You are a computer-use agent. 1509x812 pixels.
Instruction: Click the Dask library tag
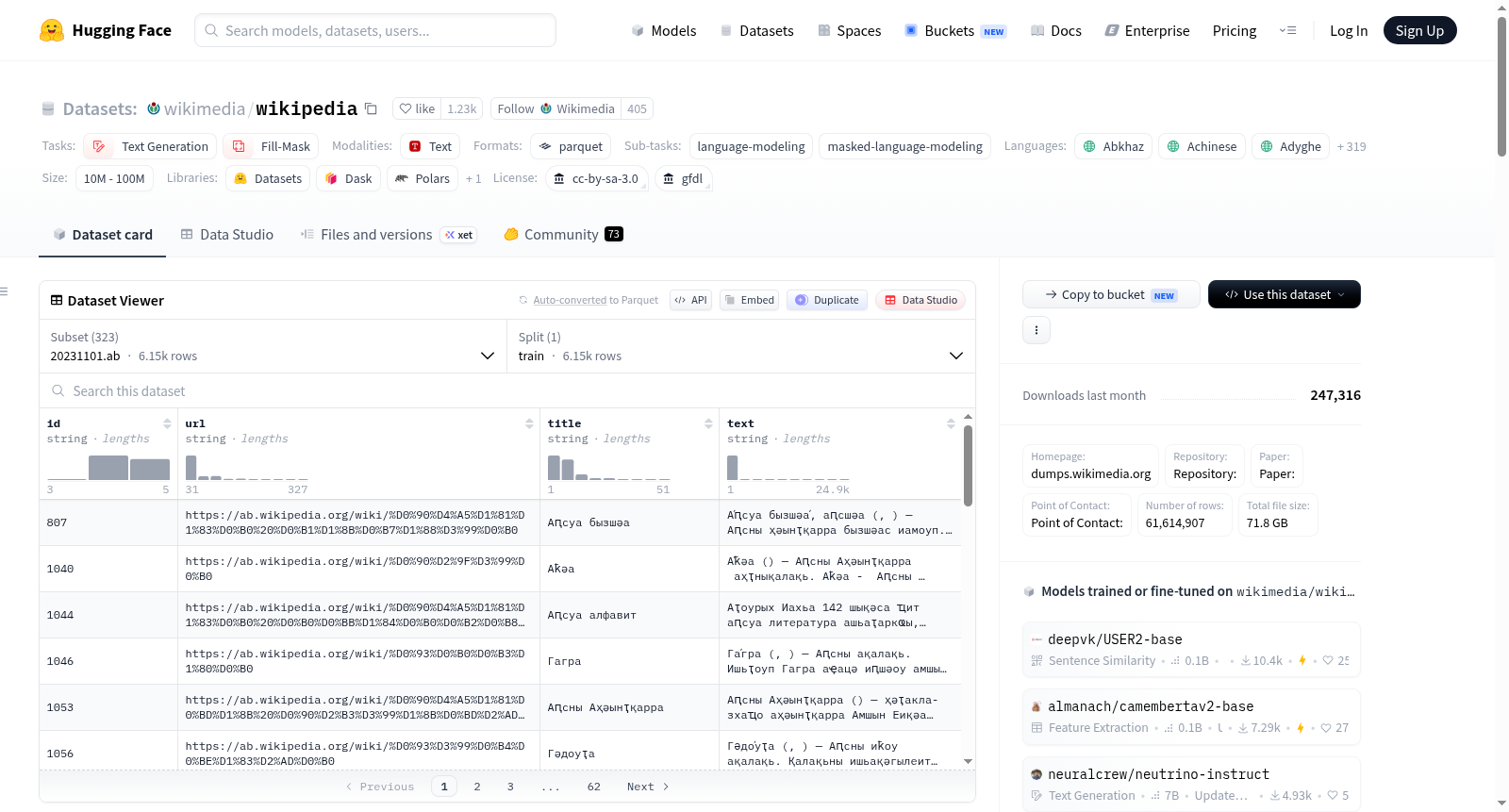(x=348, y=178)
